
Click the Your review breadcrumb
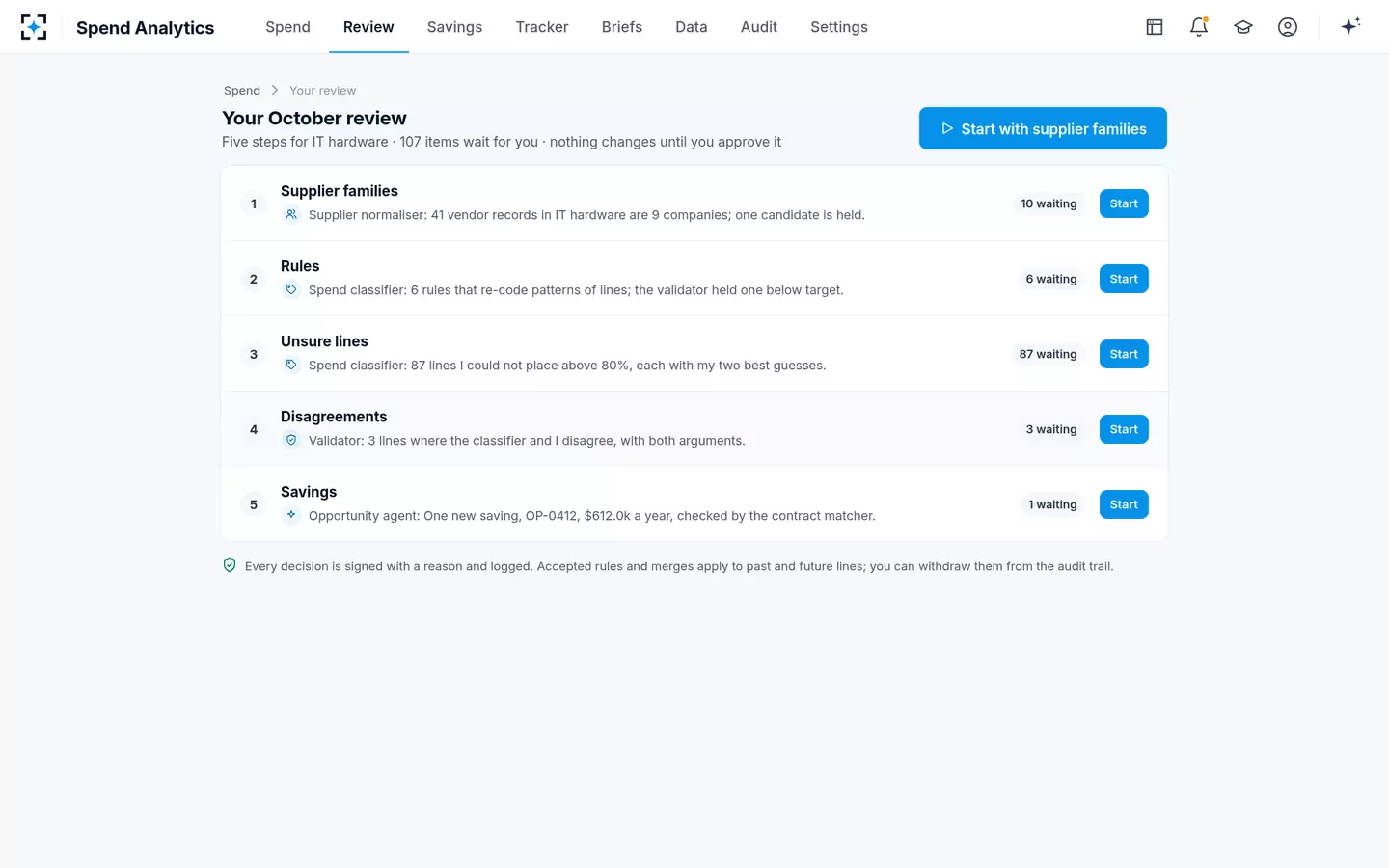click(322, 91)
